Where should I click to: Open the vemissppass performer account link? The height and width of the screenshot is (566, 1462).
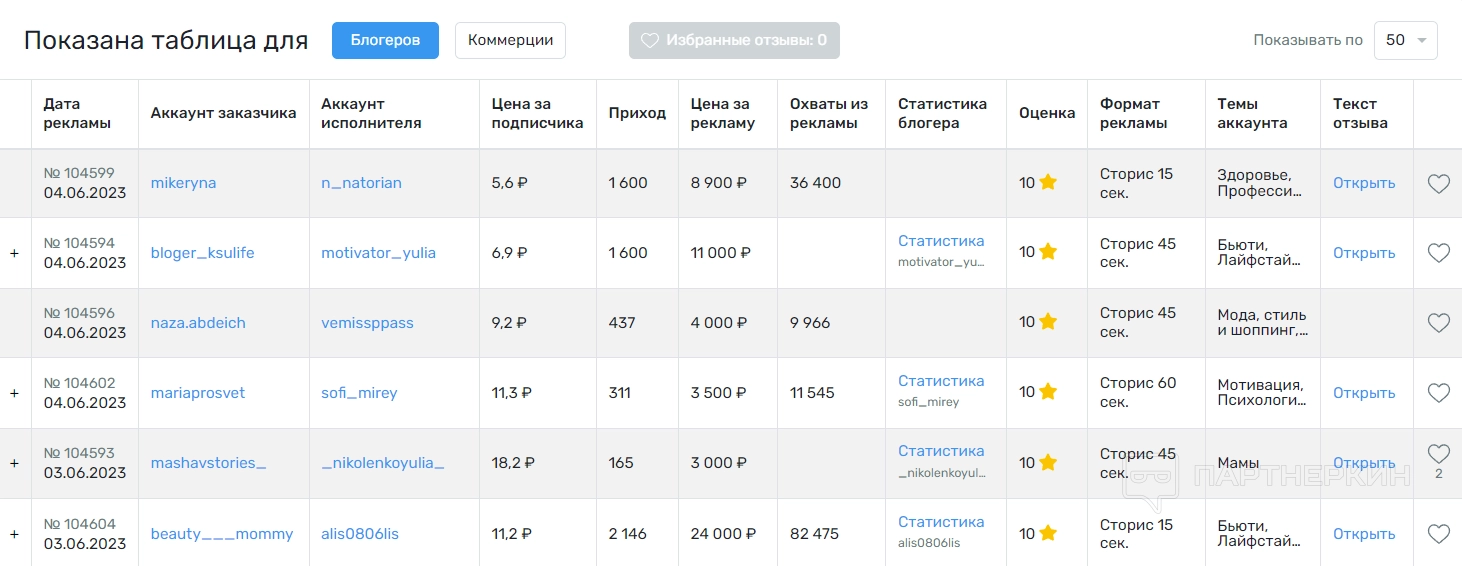pos(367,323)
